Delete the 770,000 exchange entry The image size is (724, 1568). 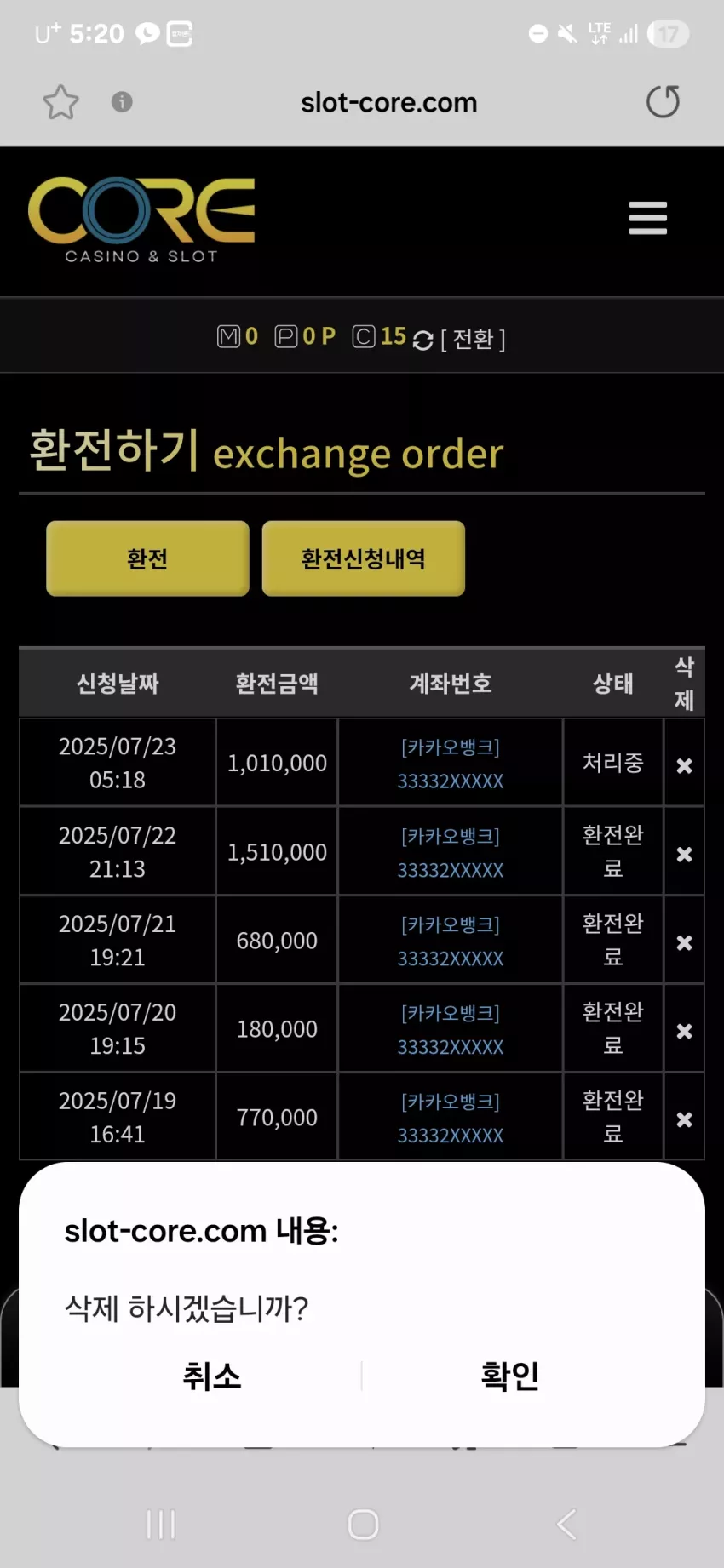[684, 1119]
